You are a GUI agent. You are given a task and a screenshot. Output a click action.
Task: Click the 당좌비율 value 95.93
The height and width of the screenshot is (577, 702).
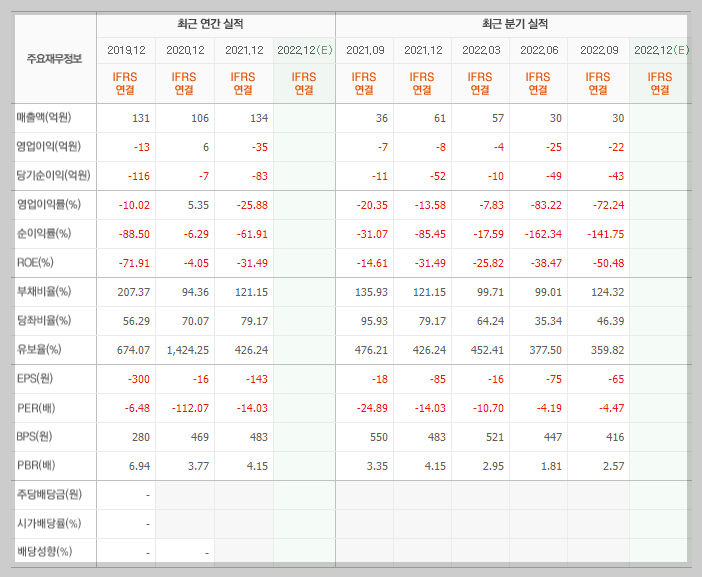click(374, 321)
